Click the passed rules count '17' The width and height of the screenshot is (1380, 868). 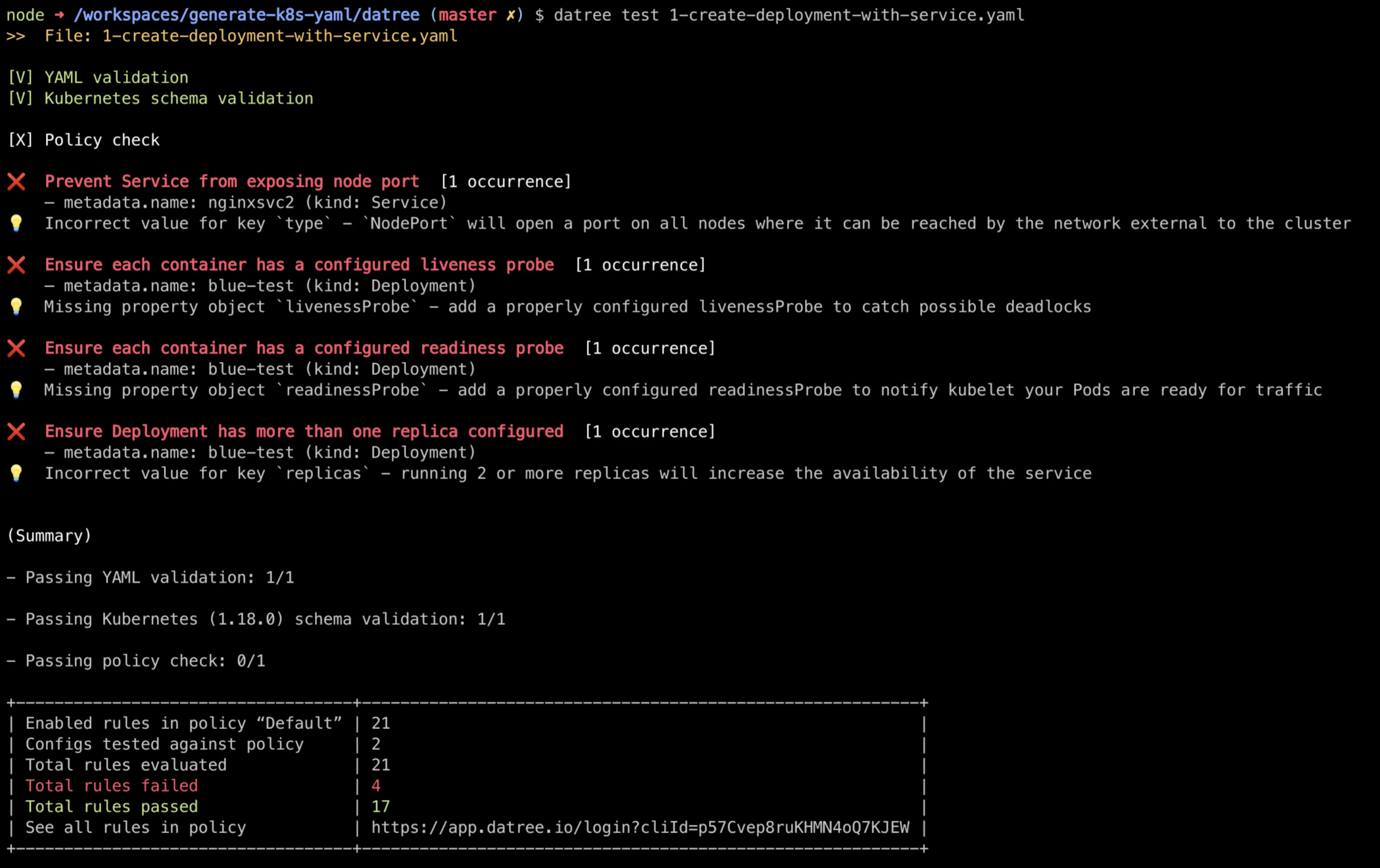(381, 807)
